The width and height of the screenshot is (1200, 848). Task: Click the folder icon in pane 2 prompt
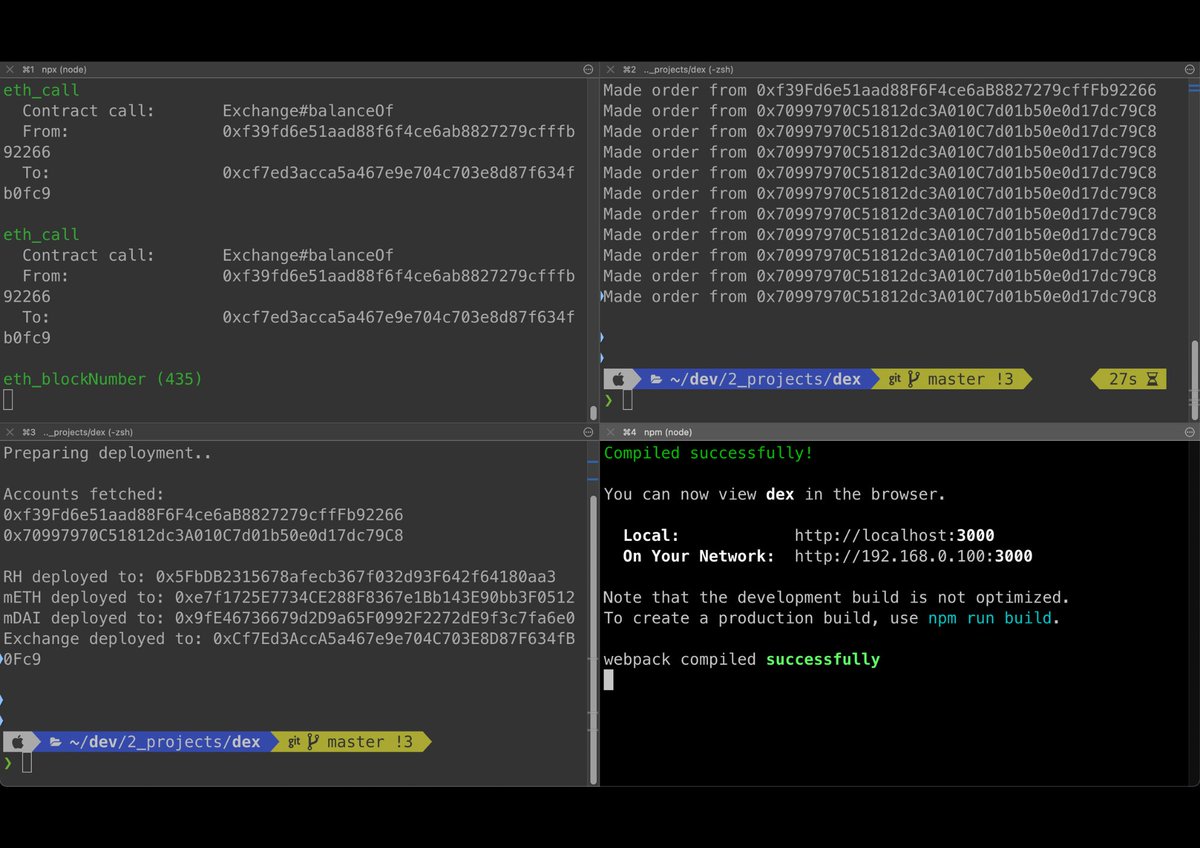tap(656, 379)
